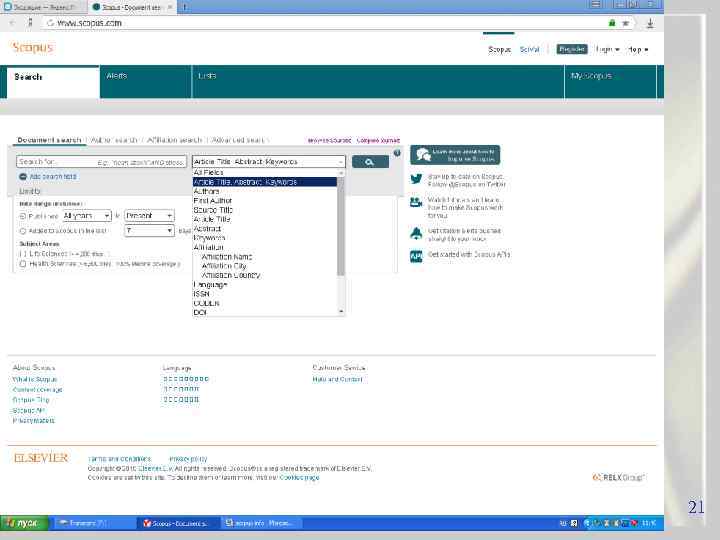The width and height of the screenshot is (720, 540).
Task: Open the Alerts main tab
Action: click(x=146, y=82)
